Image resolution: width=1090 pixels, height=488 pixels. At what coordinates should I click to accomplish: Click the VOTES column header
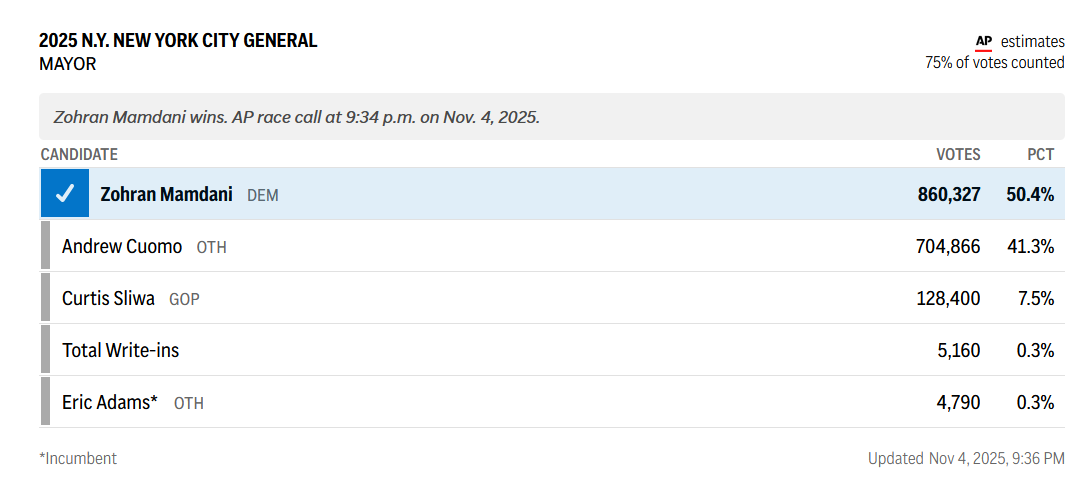(958, 154)
